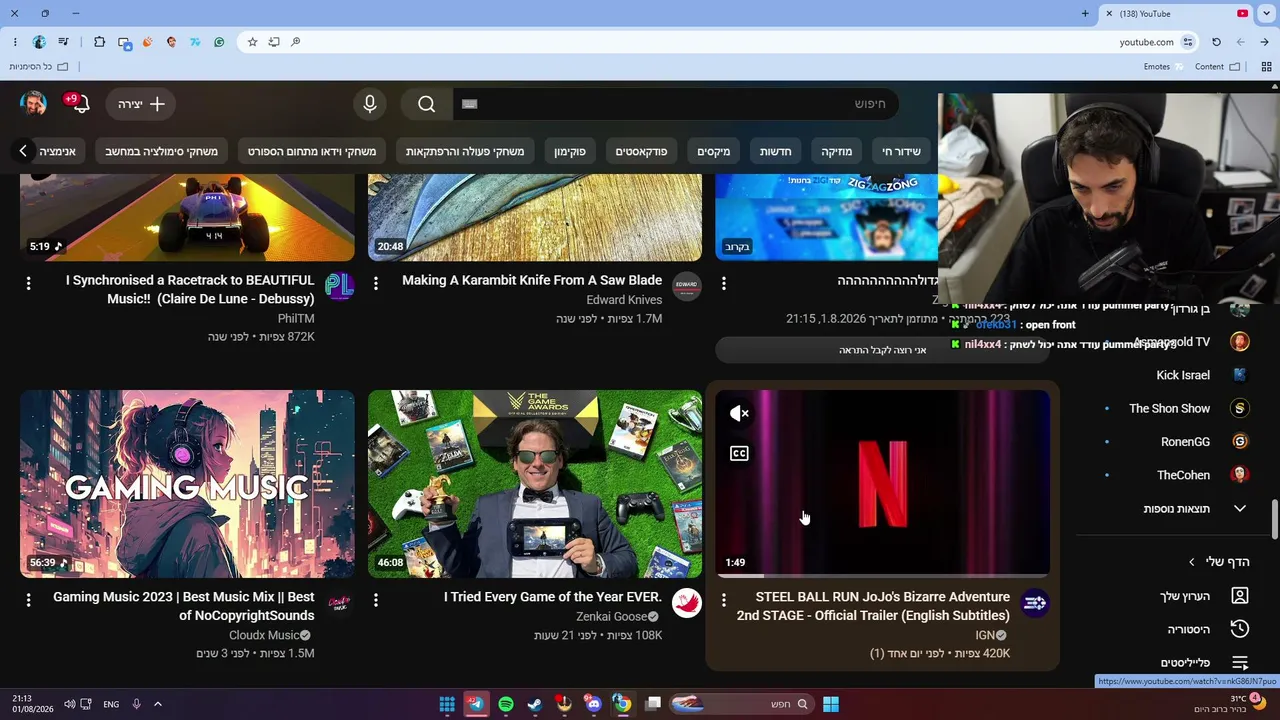Select the חדשות (News) filter chip
This screenshot has height=720, width=1280.
[776, 152]
